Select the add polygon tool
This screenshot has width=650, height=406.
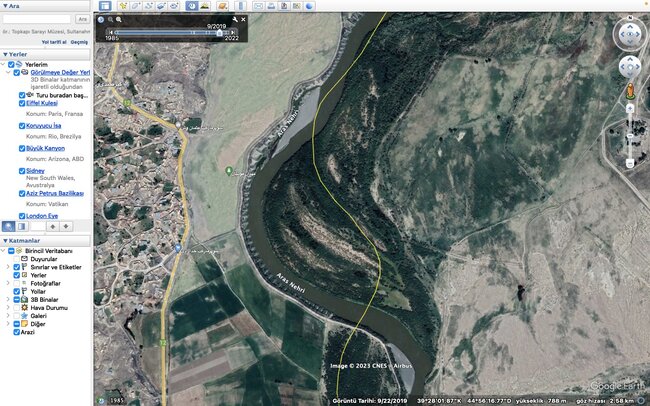tap(136, 6)
